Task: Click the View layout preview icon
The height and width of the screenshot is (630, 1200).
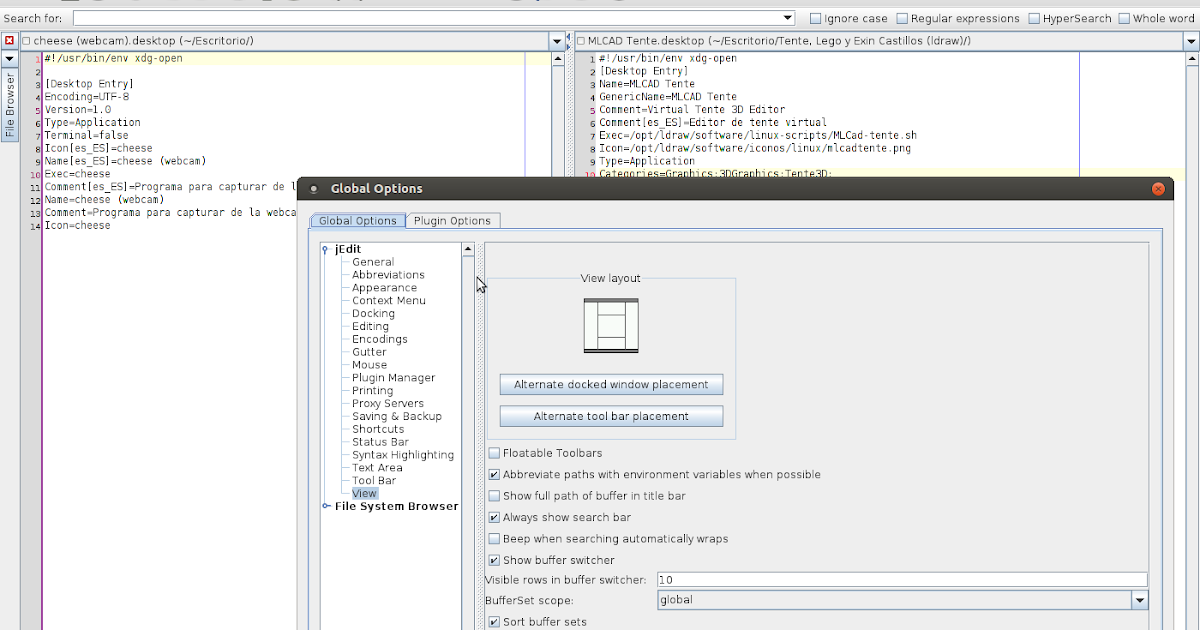Action: (x=611, y=326)
